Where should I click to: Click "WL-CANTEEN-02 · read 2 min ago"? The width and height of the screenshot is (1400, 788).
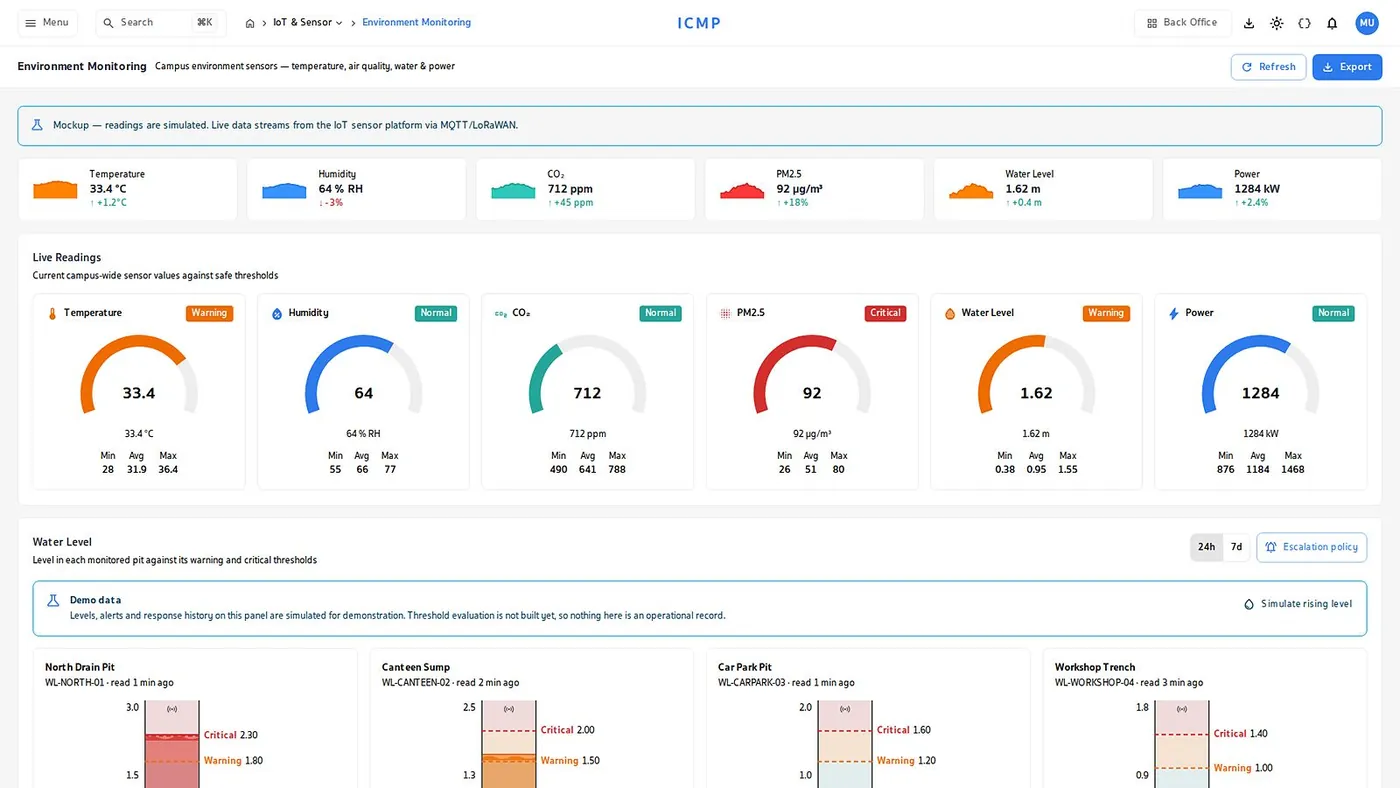450,683
